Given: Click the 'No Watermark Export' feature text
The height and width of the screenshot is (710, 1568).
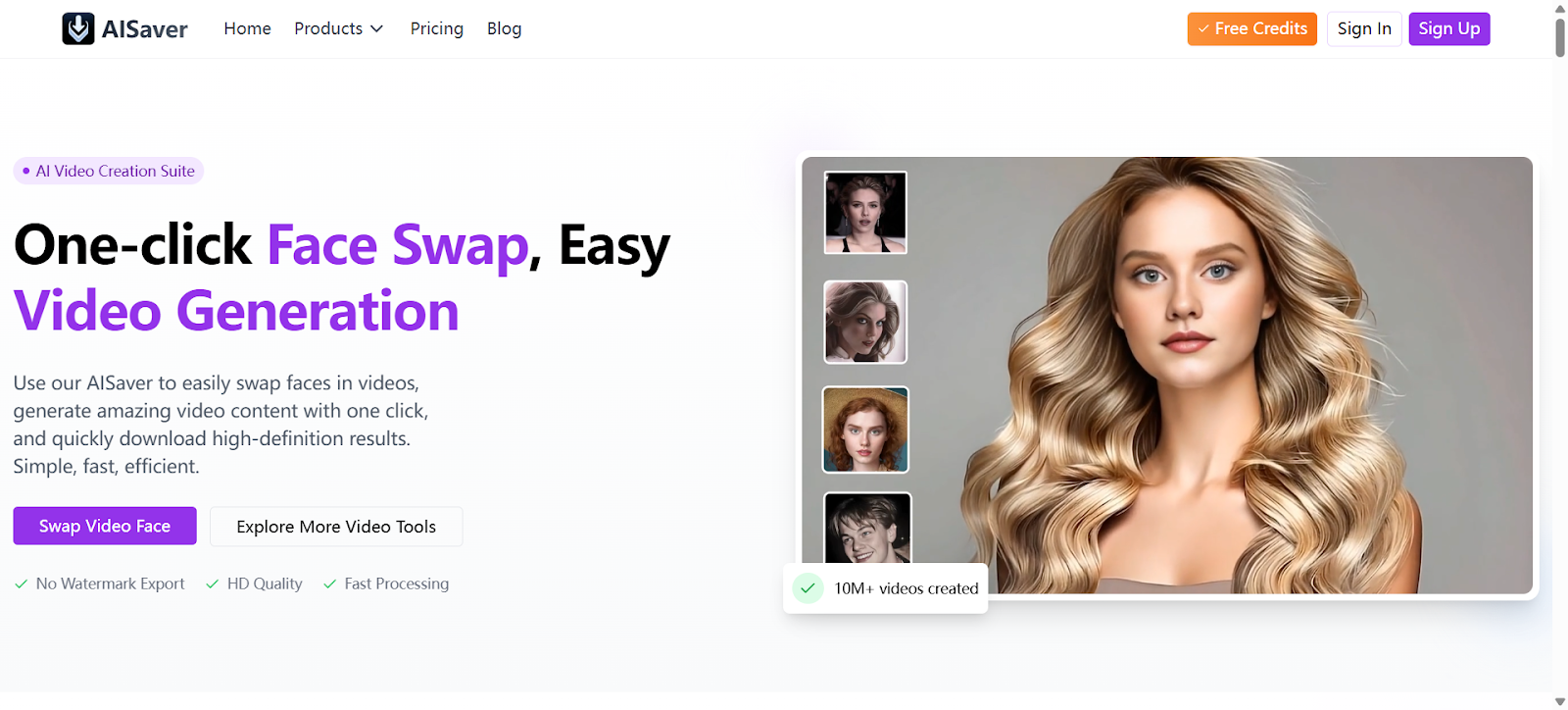Looking at the screenshot, I should tap(110, 583).
